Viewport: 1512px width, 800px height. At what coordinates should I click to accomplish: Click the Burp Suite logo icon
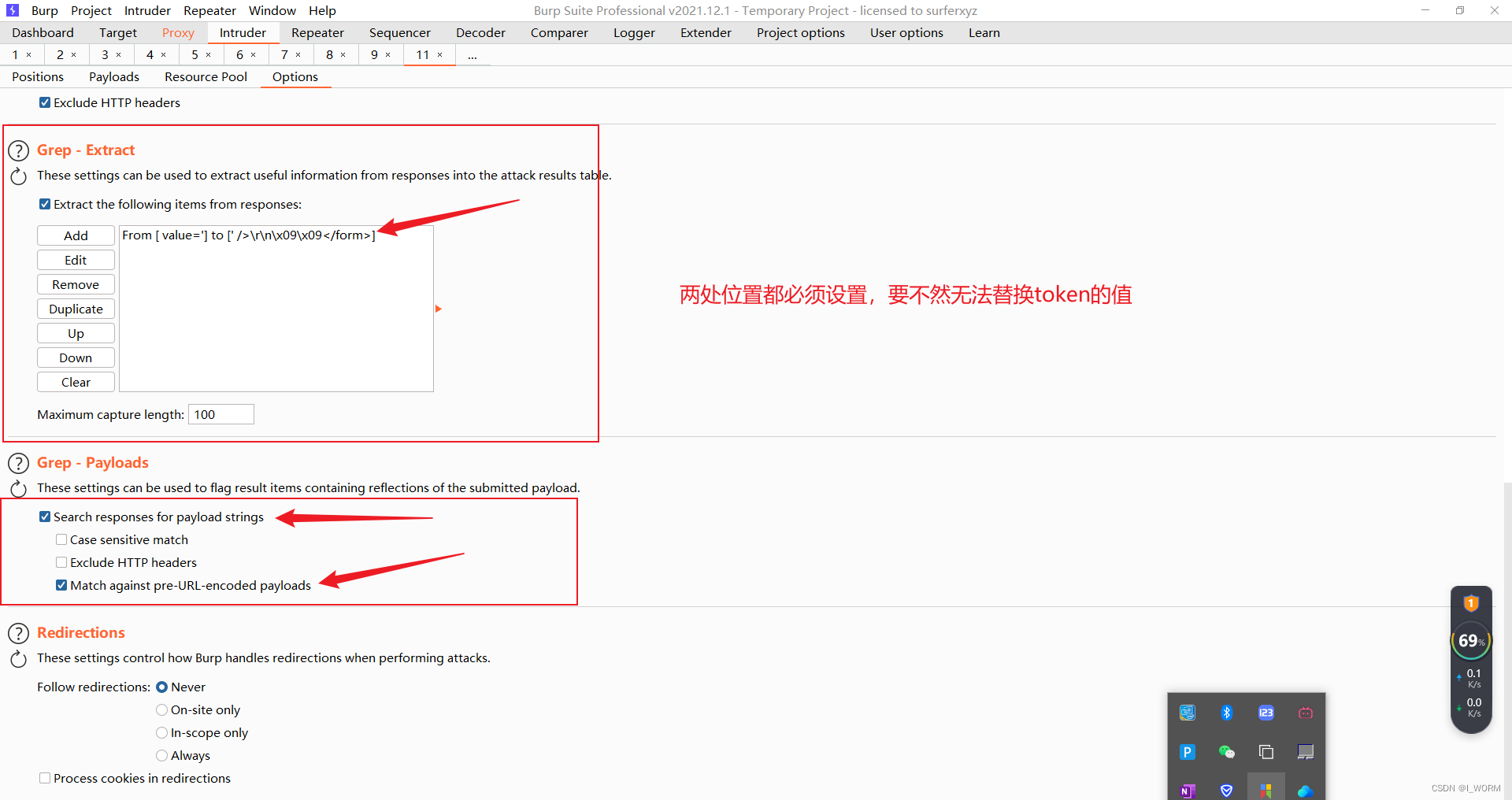tap(13, 10)
